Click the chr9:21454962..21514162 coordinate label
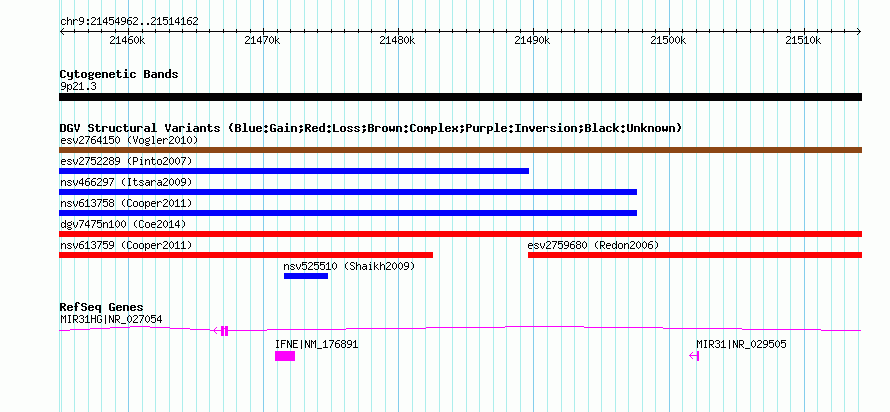The width and height of the screenshot is (890, 412). 129,22
